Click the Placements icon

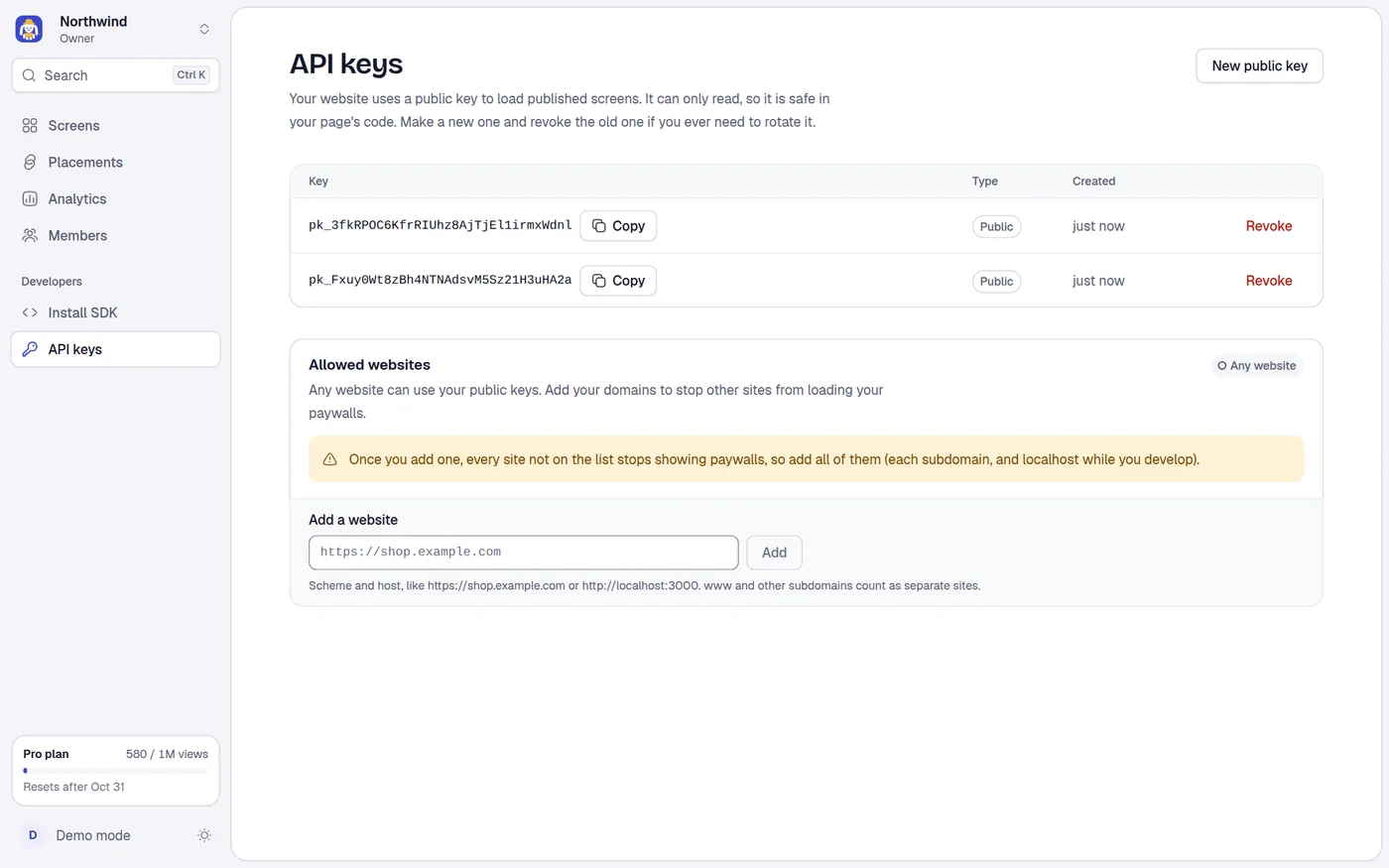[x=30, y=163]
